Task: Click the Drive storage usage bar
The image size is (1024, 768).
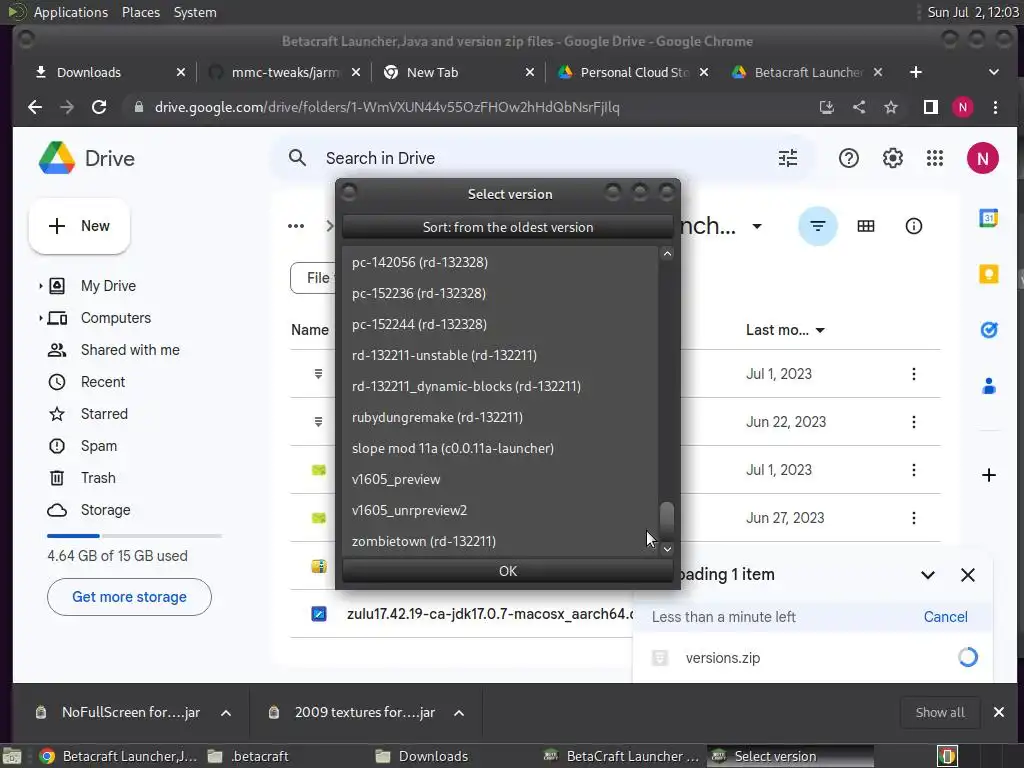Action: (x=135, y=536)
